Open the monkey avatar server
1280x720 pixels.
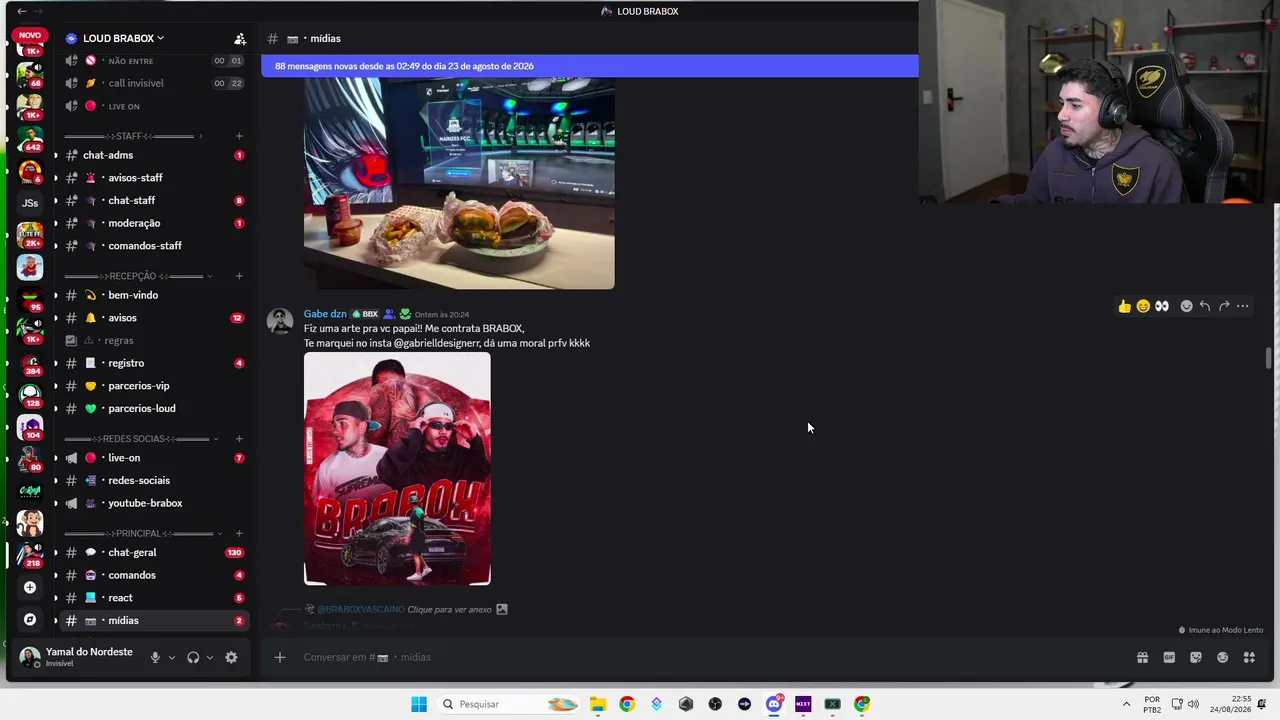[x=30, y=522]
